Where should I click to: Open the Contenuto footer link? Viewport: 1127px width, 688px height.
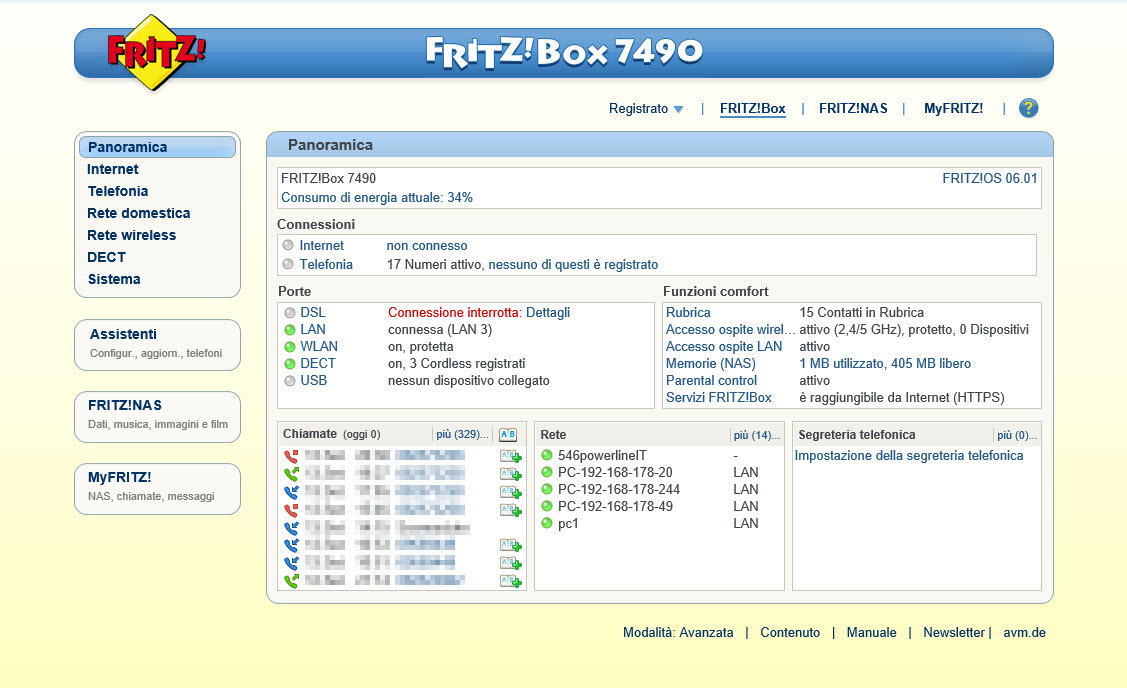click(790, 633)
